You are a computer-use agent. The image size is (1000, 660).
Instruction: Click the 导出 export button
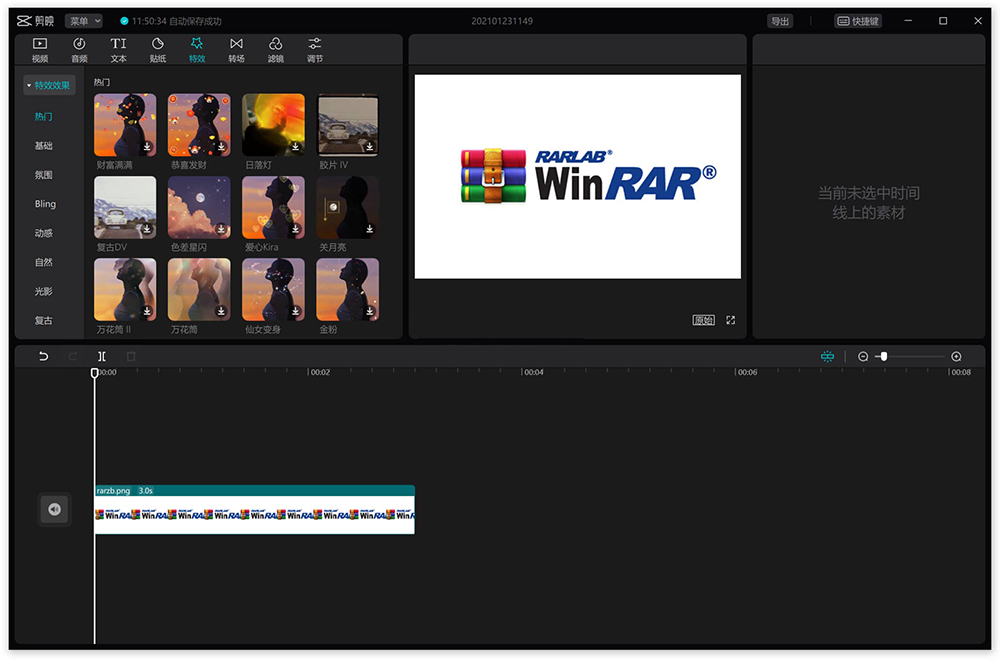779,21
